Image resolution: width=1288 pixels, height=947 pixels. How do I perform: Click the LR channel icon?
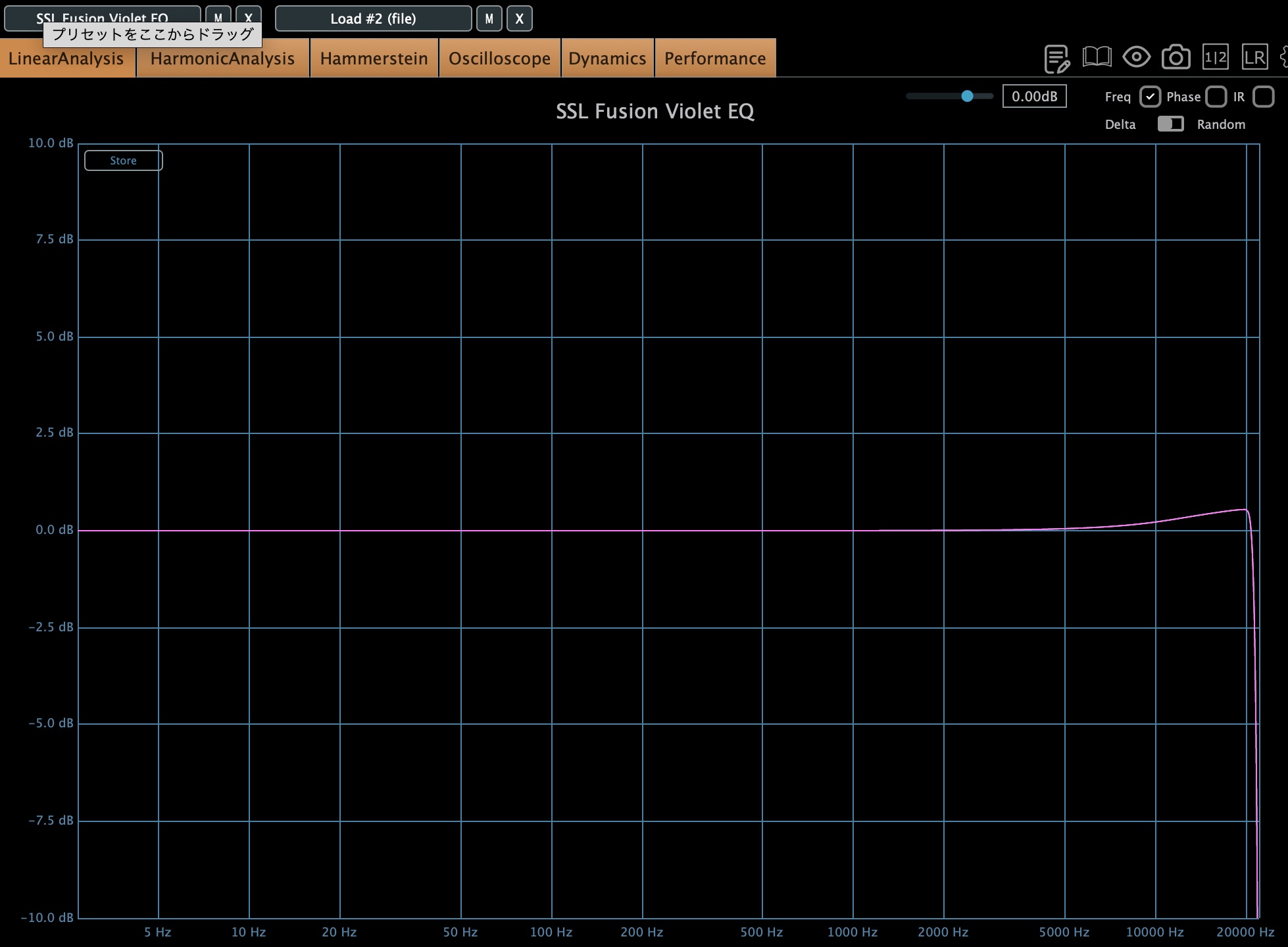pyautogui.click(x=1254, y=58)
